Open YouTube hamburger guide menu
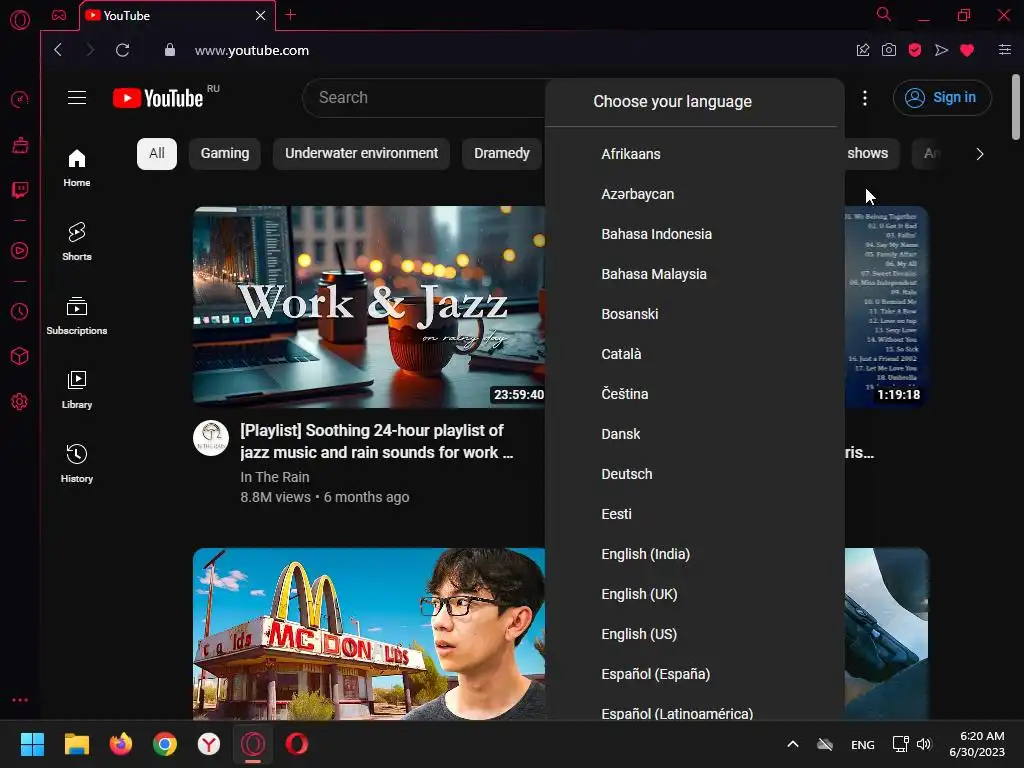 (77, 97)
